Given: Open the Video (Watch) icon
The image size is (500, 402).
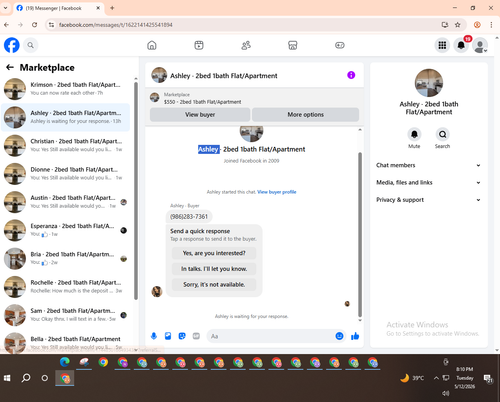Looking at the screenshot, I should point(199,45).
